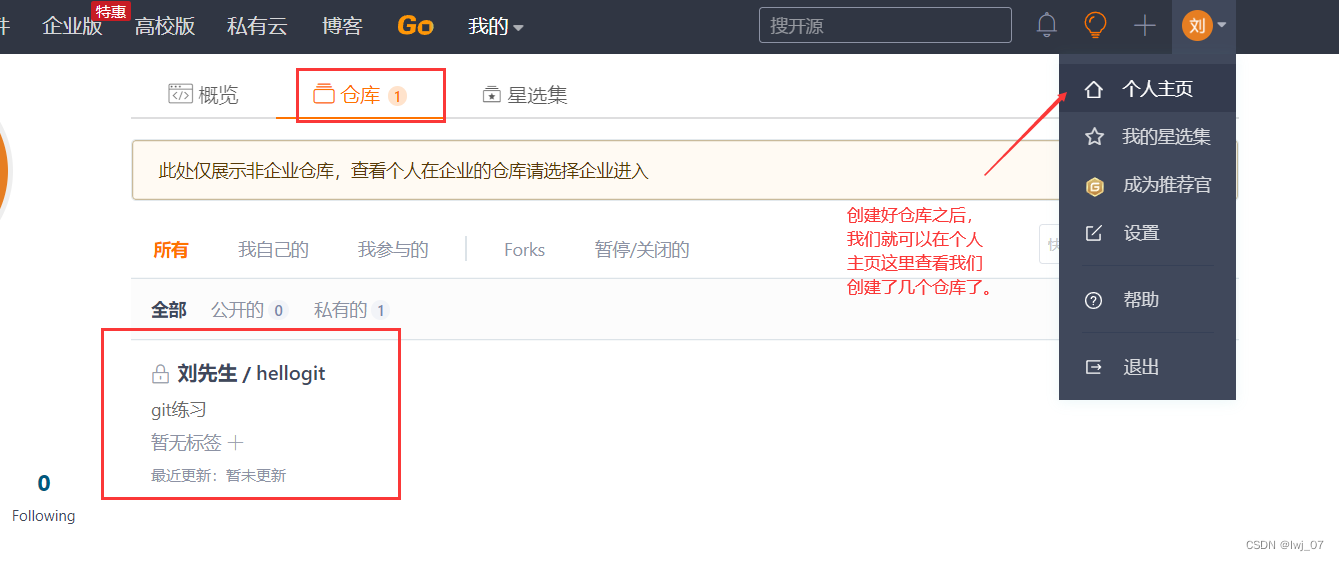This screenshot has width=1339, height=561.
Task: Show 私有的 repositories
Action: (x=351, y=310)
